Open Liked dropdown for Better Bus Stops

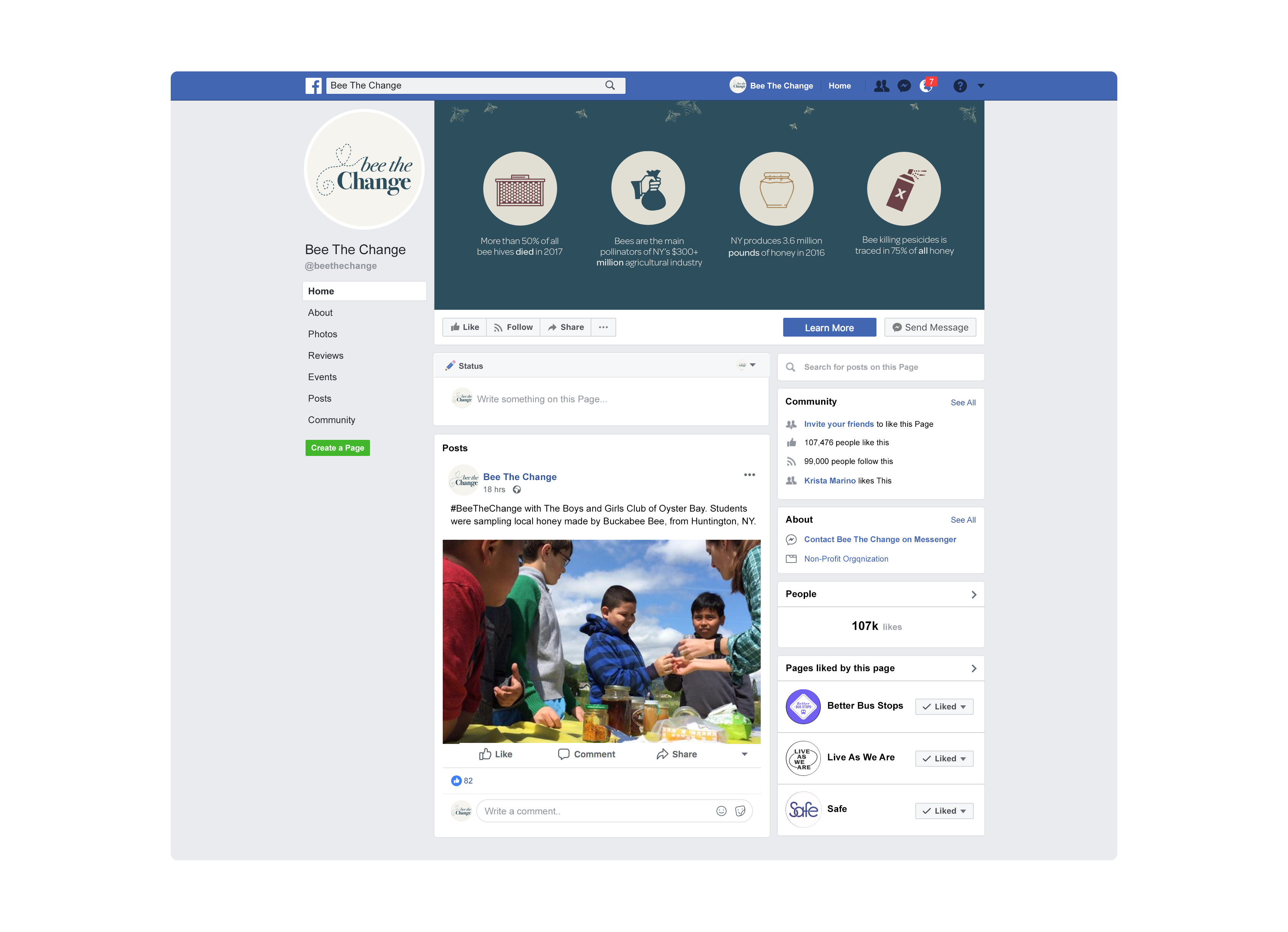coord(944,707)
